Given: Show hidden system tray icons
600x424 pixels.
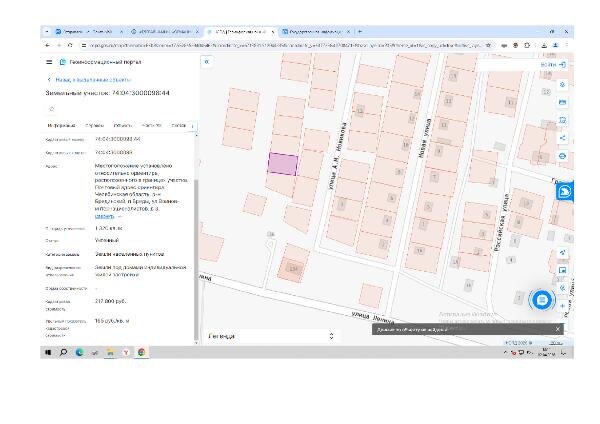Looking at the screenshot, I should [505, 352].
